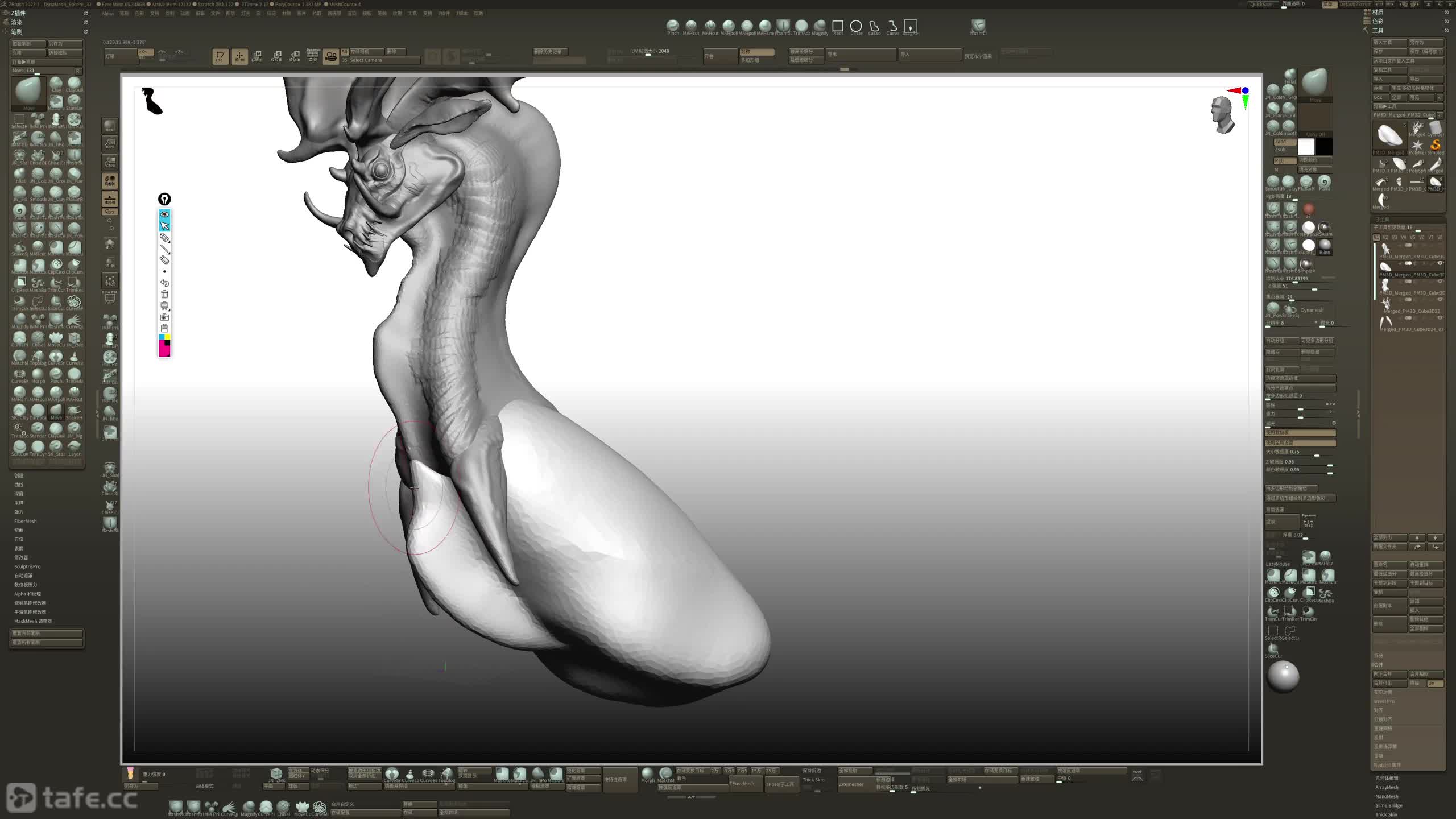Click the Dynamesh button
Viewport: 1456px width, 819px height.
coord(1312,310)
